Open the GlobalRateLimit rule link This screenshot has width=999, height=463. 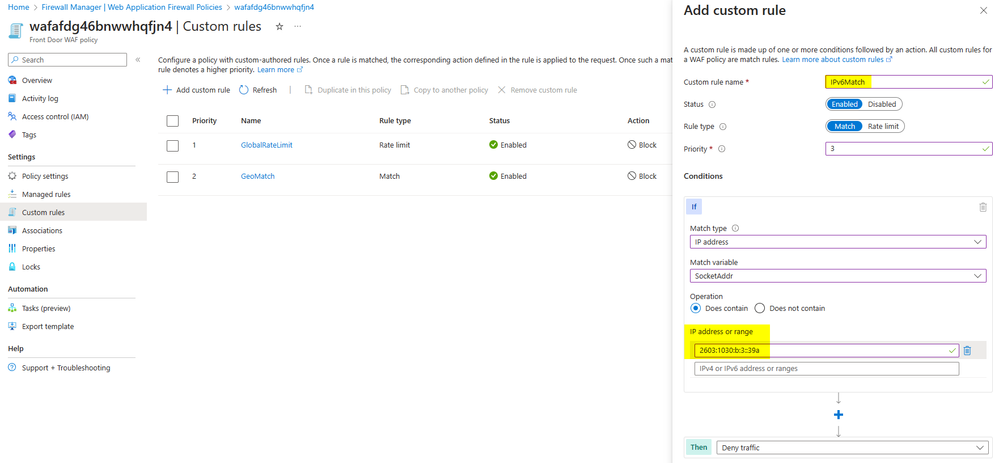(266, 145)
